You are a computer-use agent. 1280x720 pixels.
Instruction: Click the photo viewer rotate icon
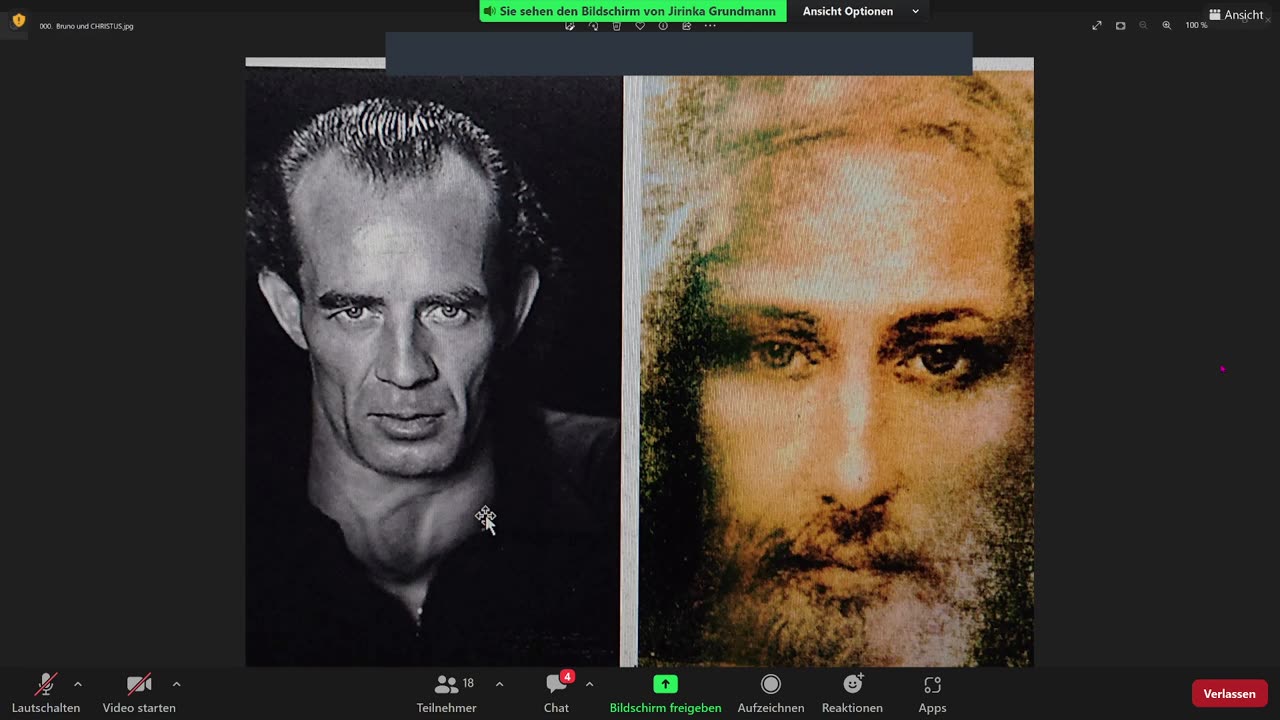pos(593,26)
